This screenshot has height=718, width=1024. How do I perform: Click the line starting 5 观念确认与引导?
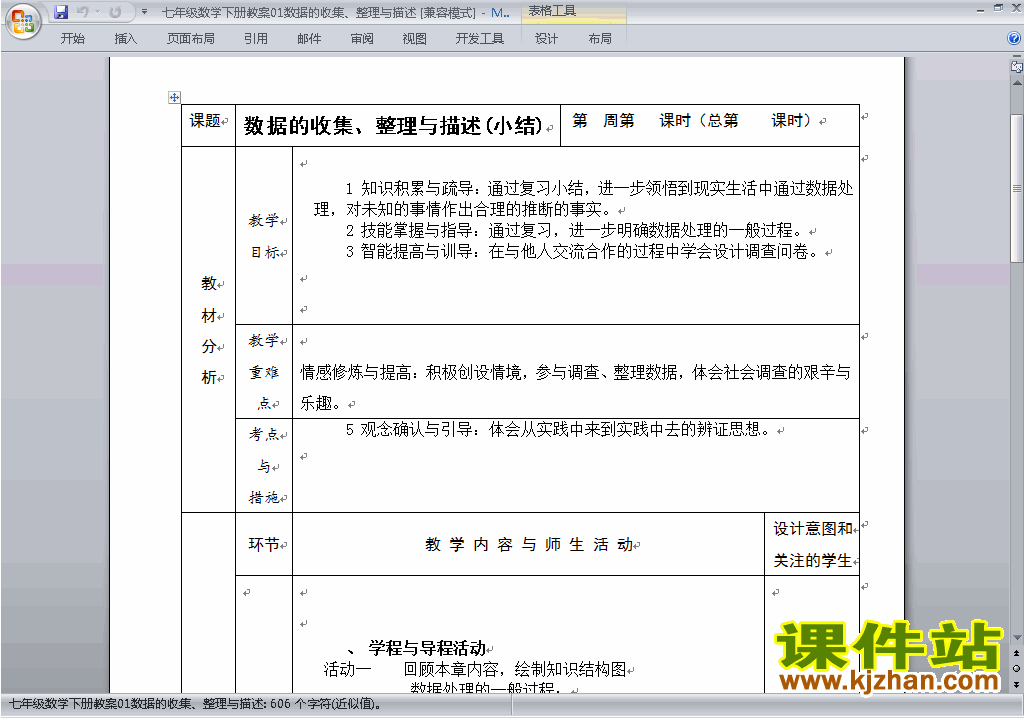click(558, 429)
